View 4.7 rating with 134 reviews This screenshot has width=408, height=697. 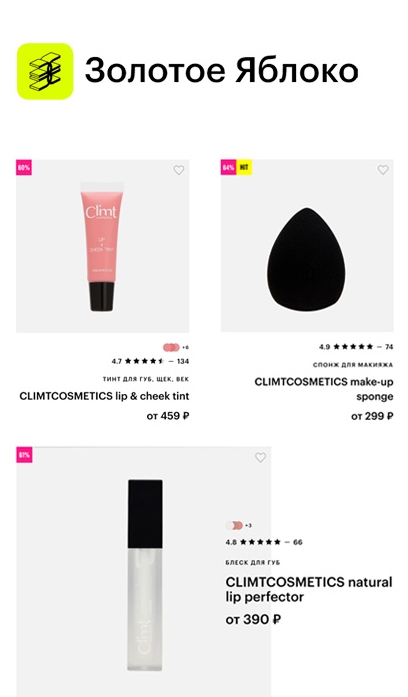click(x=150, y=361)
